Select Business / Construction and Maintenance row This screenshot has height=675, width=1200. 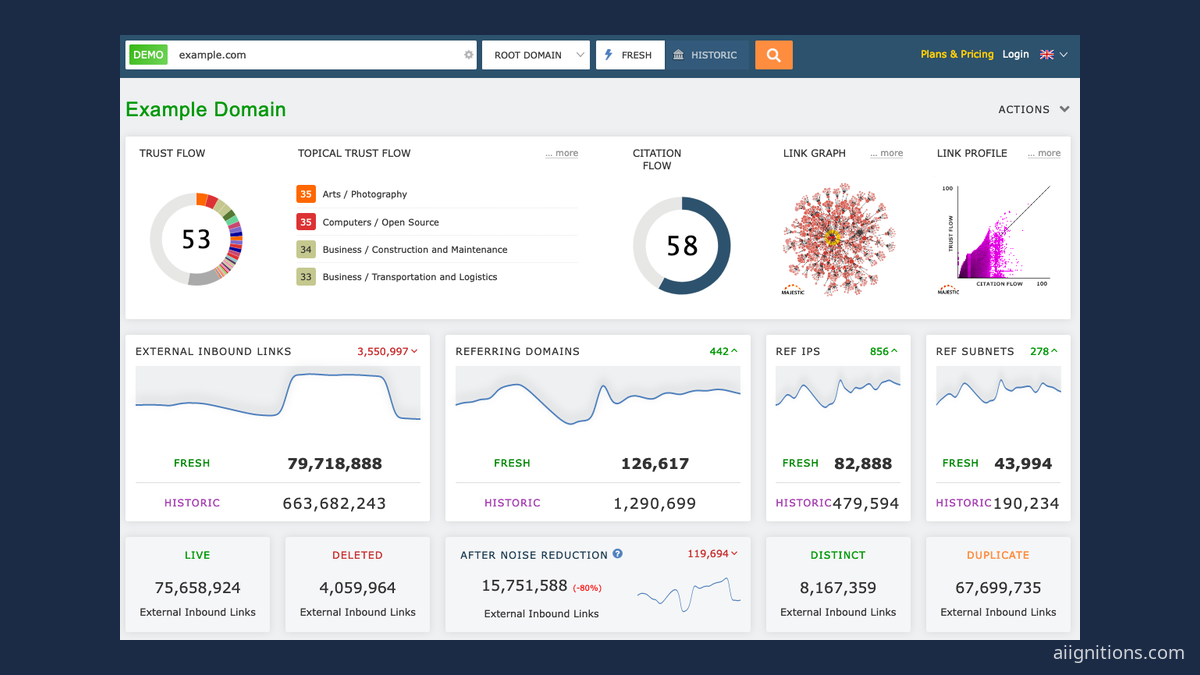(x=437, y=249)
